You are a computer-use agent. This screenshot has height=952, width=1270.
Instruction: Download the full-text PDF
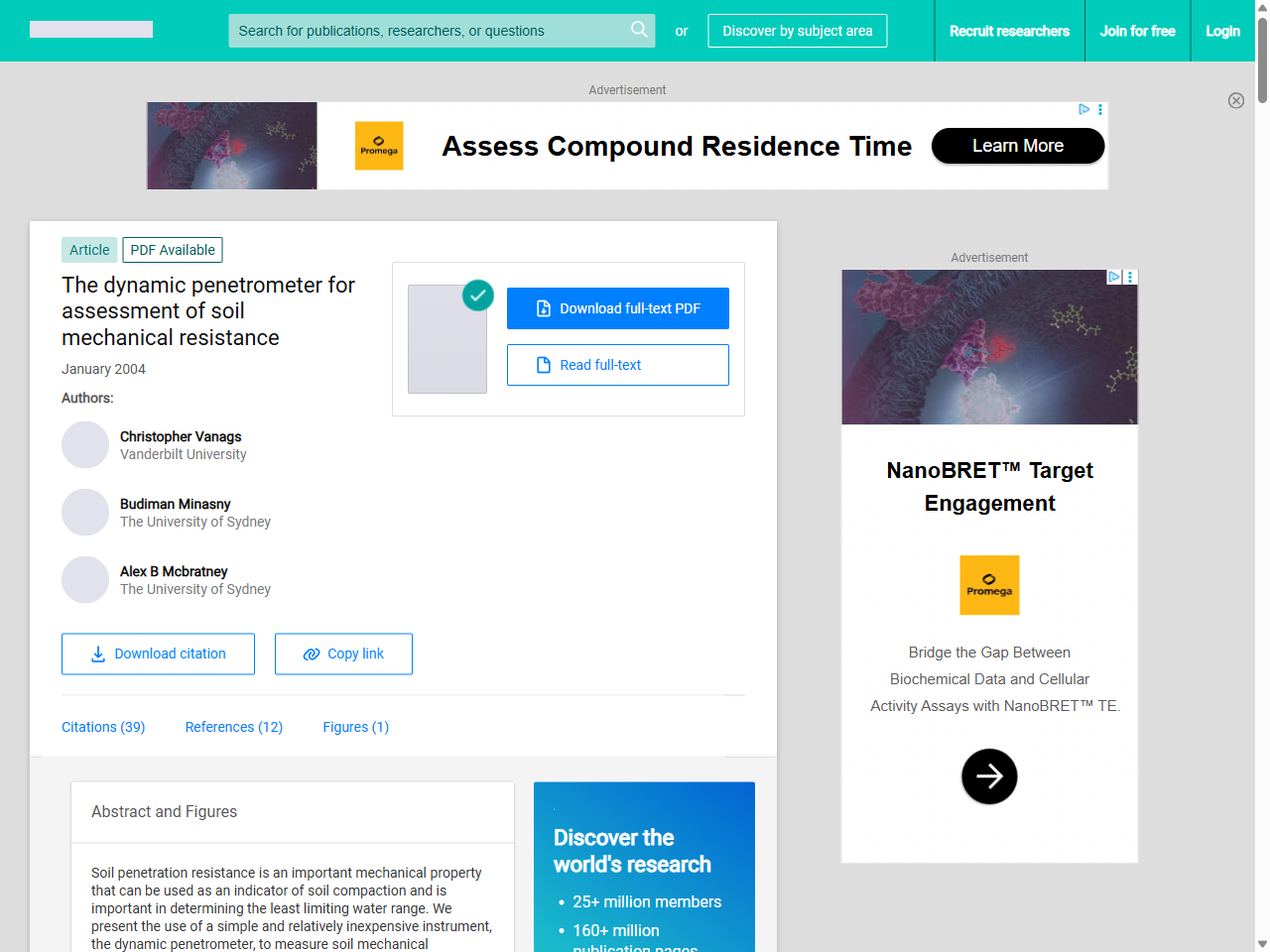617,308
